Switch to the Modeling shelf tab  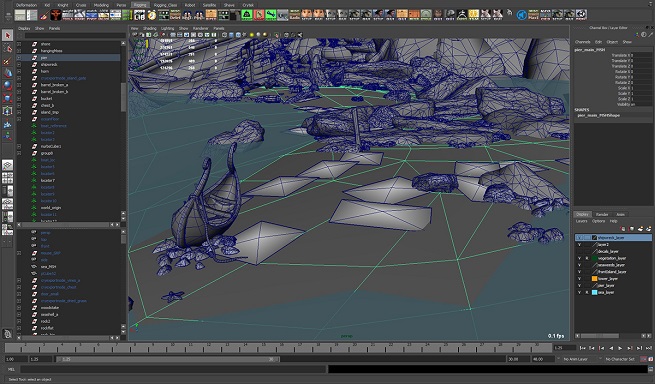point(101,5)
